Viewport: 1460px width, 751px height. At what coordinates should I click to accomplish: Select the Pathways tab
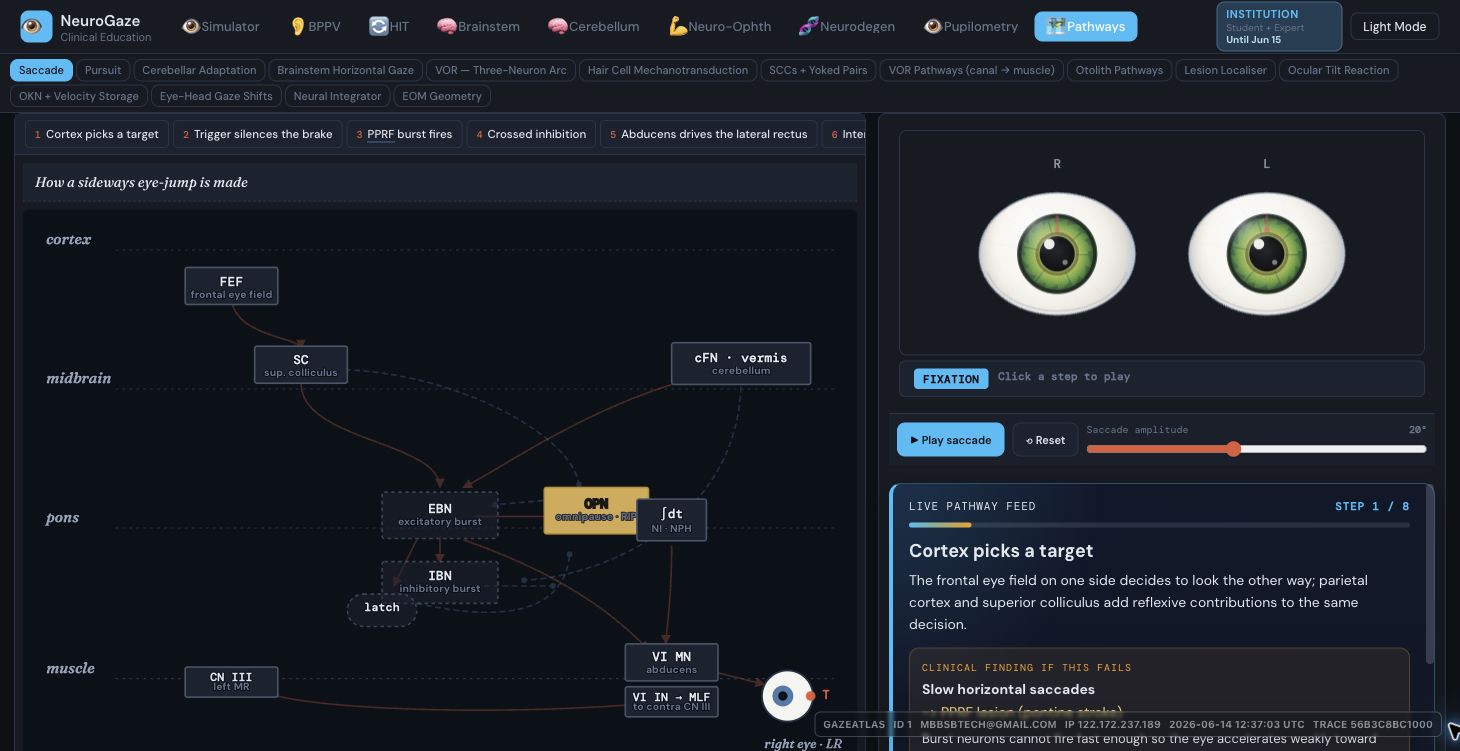coord(1085,27)
